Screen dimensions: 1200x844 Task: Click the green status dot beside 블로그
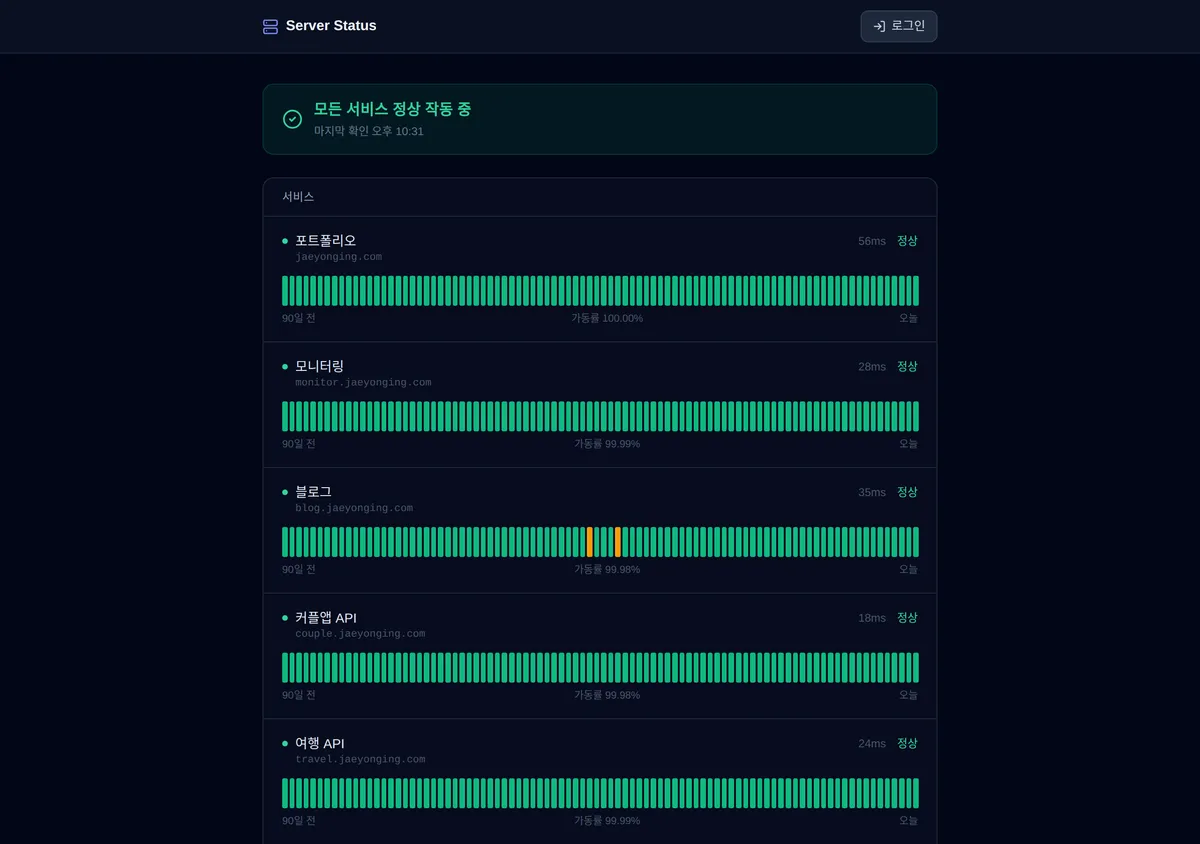(x=285, y=492)
